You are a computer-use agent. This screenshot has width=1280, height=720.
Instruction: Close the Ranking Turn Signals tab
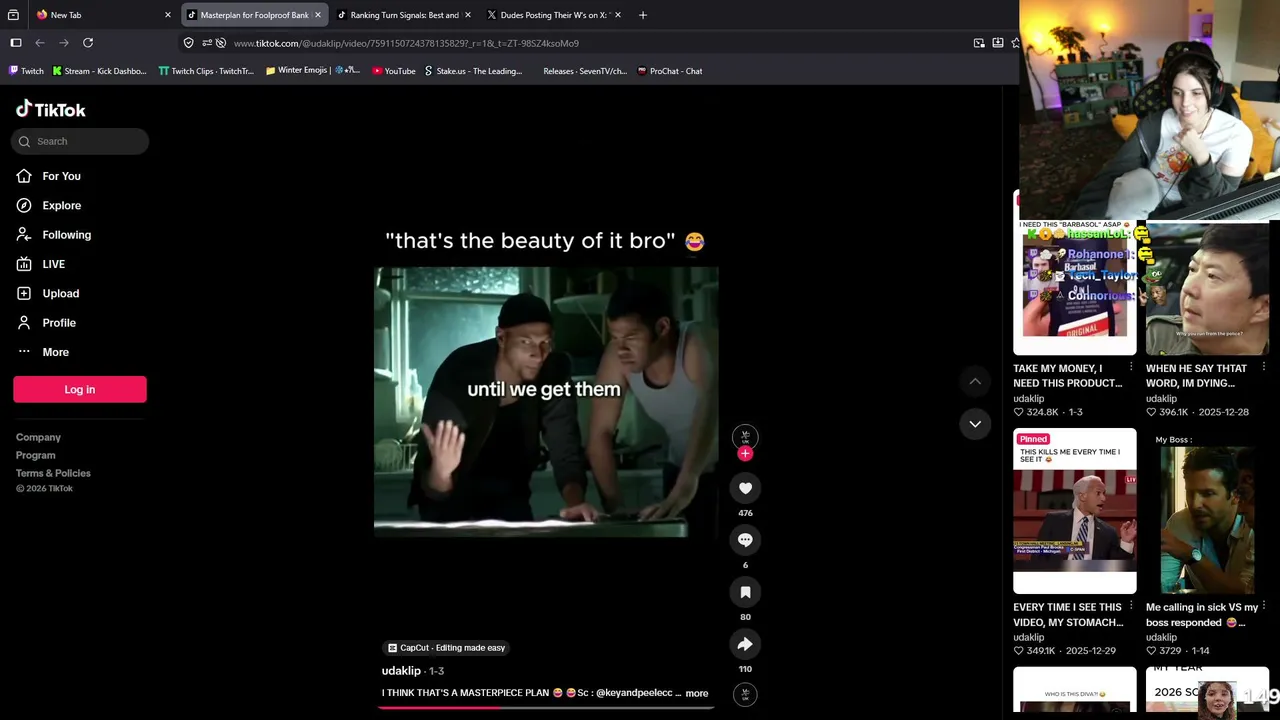tap(468, 15)
